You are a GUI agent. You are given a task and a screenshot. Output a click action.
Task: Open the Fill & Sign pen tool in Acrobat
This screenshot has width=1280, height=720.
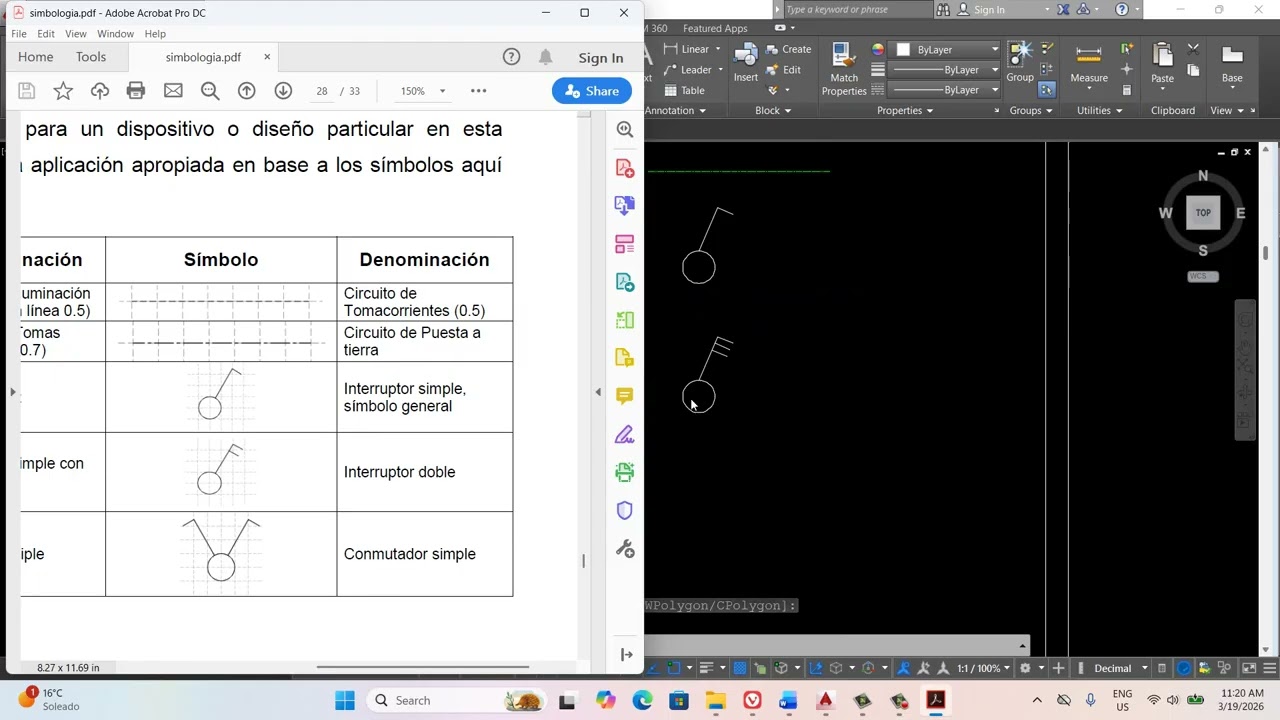tap(625, 434)
